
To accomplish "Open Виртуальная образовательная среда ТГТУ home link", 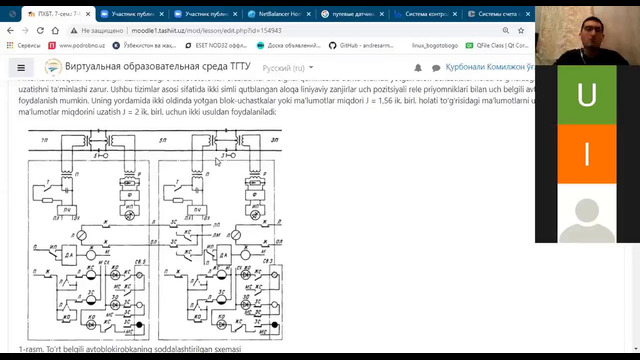I will pos(158,67).
